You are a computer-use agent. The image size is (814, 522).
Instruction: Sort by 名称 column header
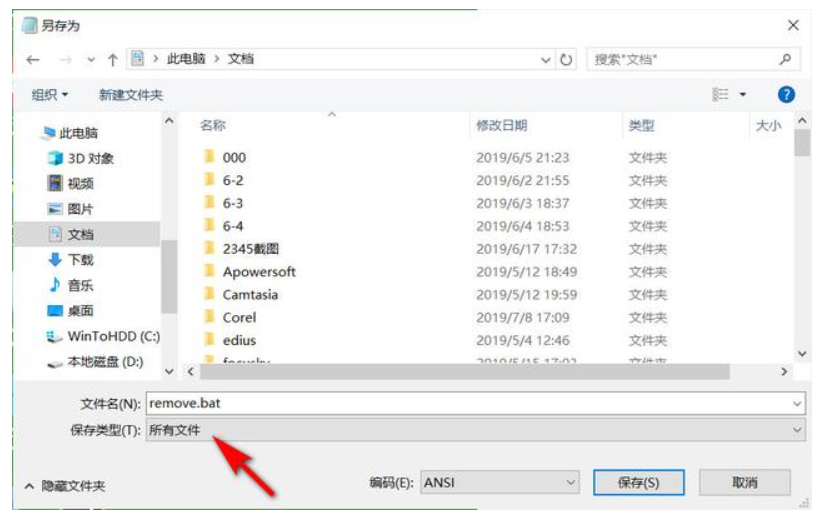pos(213,125)
